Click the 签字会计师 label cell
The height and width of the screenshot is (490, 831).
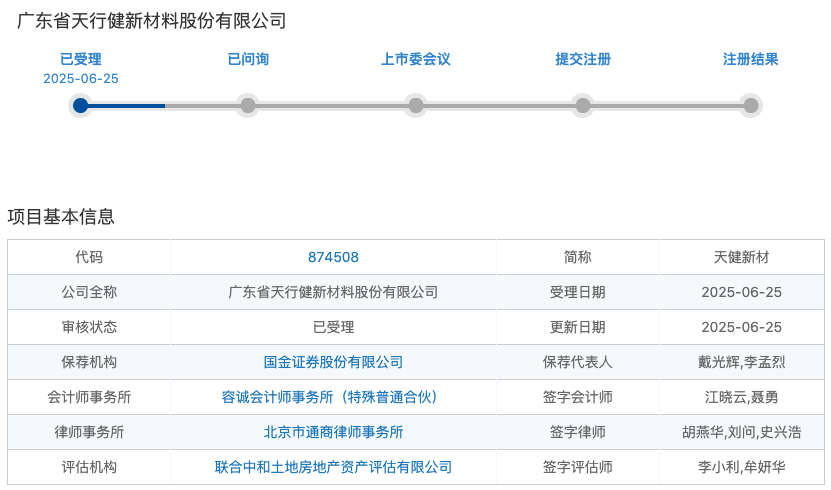coord(578,397)
